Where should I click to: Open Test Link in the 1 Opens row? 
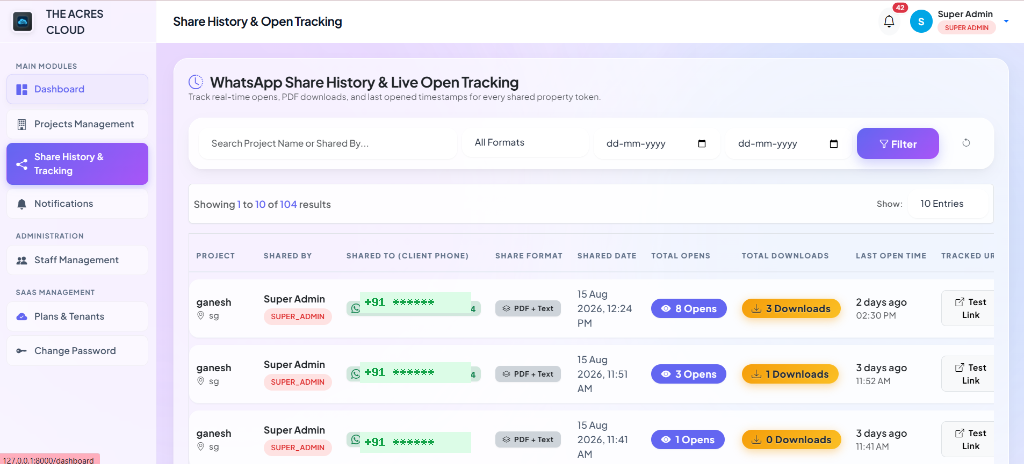(969, 439)
